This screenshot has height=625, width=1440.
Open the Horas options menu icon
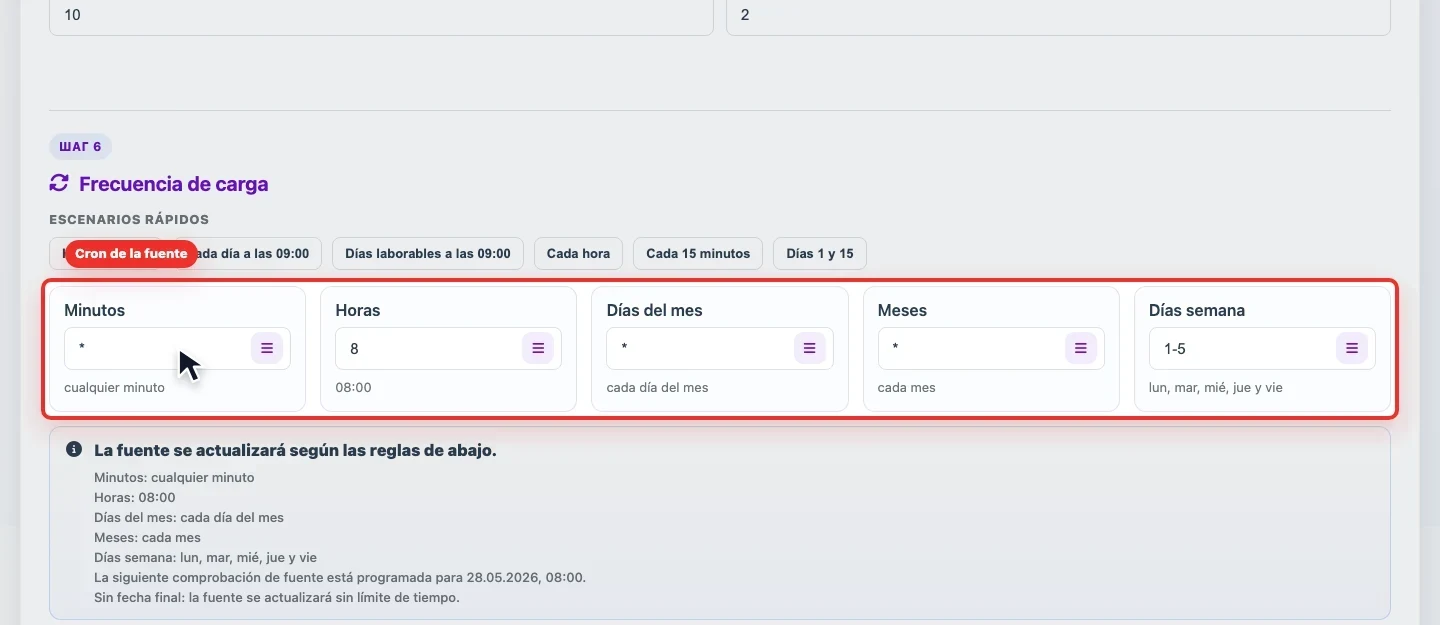538,348
